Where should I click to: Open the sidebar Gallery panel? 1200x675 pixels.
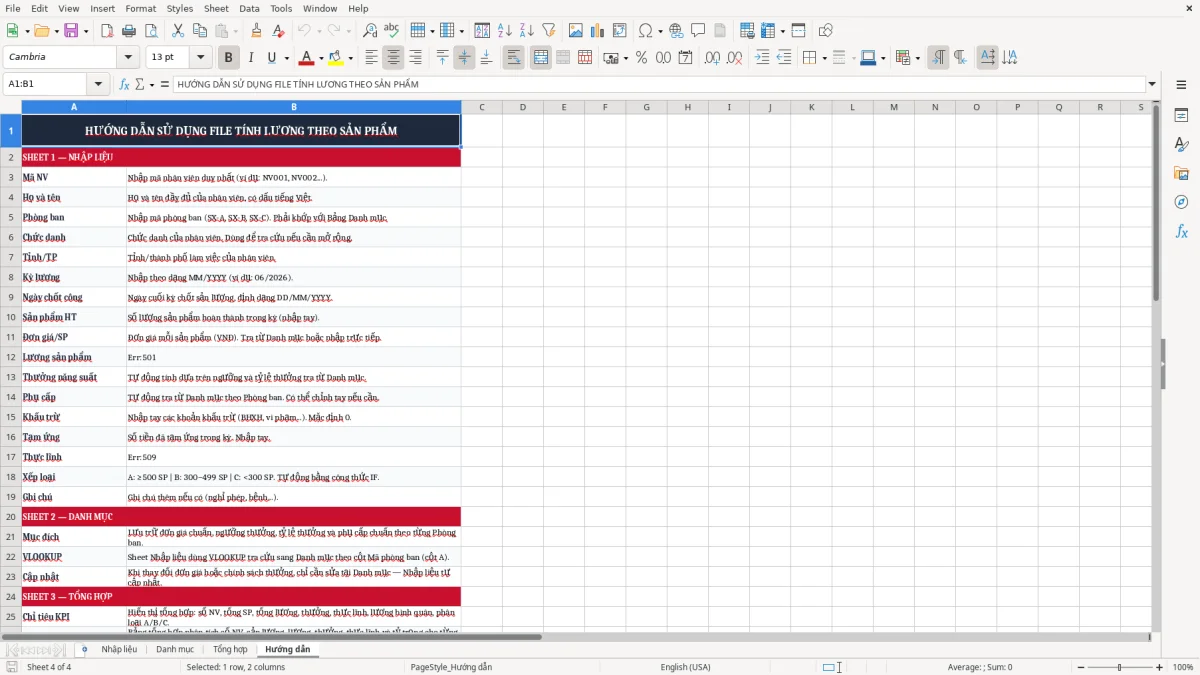[x=1181, y=174]
